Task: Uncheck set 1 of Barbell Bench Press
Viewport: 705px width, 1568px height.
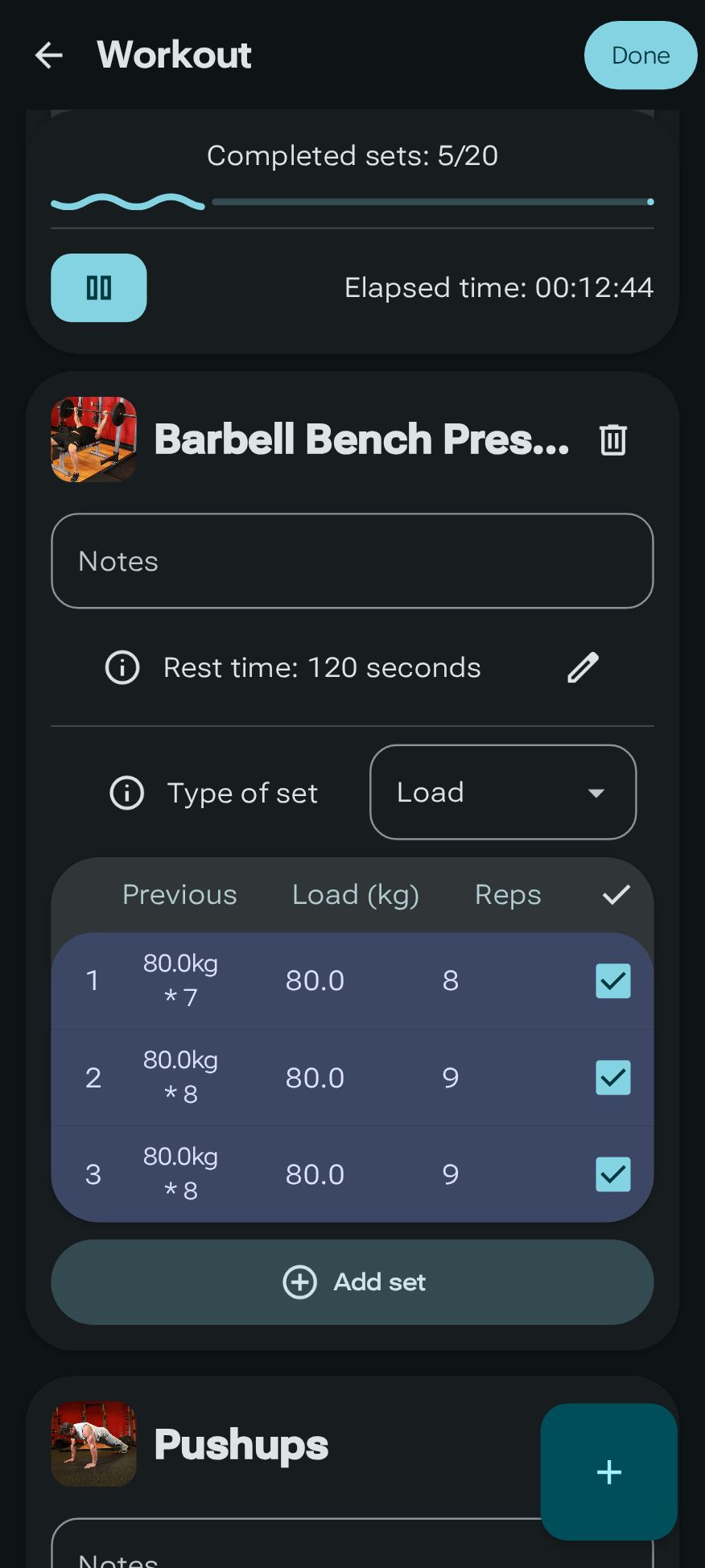Action: [x=612, y=980]
